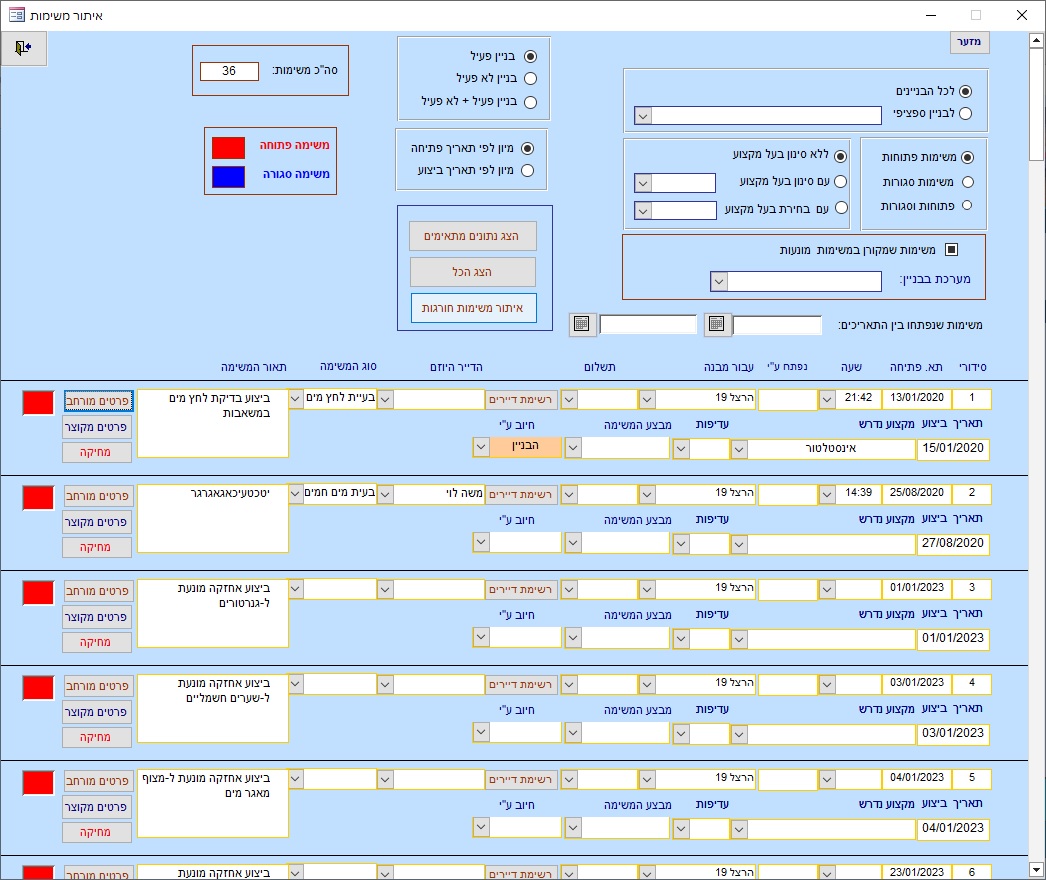Click the opening date 23/01/2023 of task 6
Screen dimensions: 1046x880
(917, 872)
